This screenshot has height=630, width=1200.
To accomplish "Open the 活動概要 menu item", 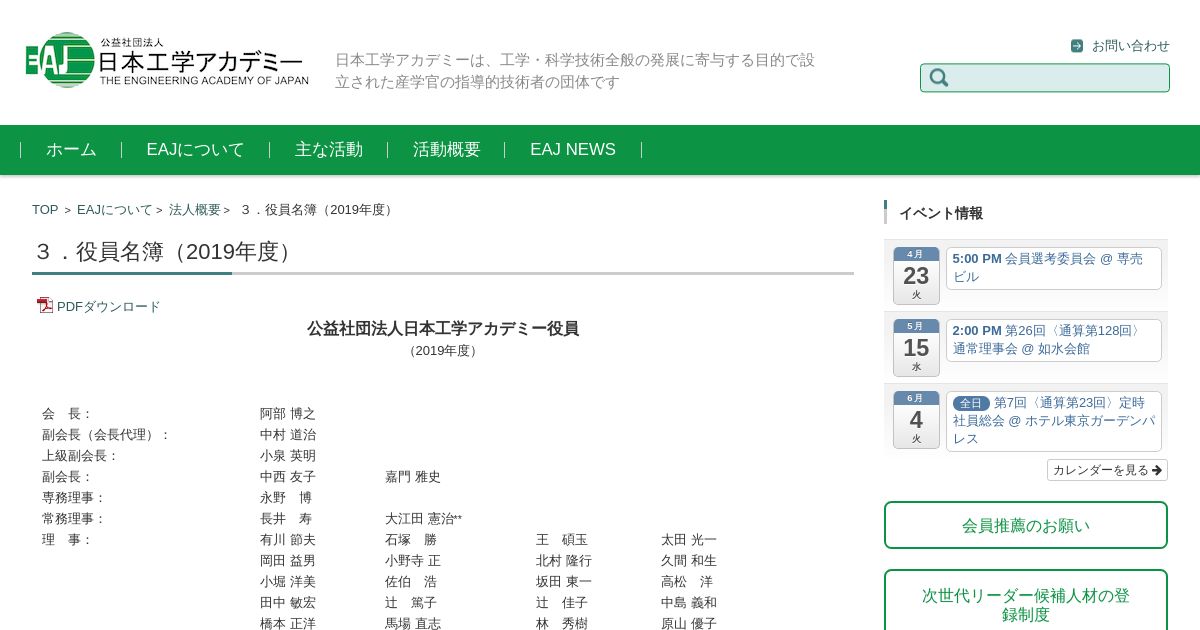I will pyautogui.click(x=447, y=150).
